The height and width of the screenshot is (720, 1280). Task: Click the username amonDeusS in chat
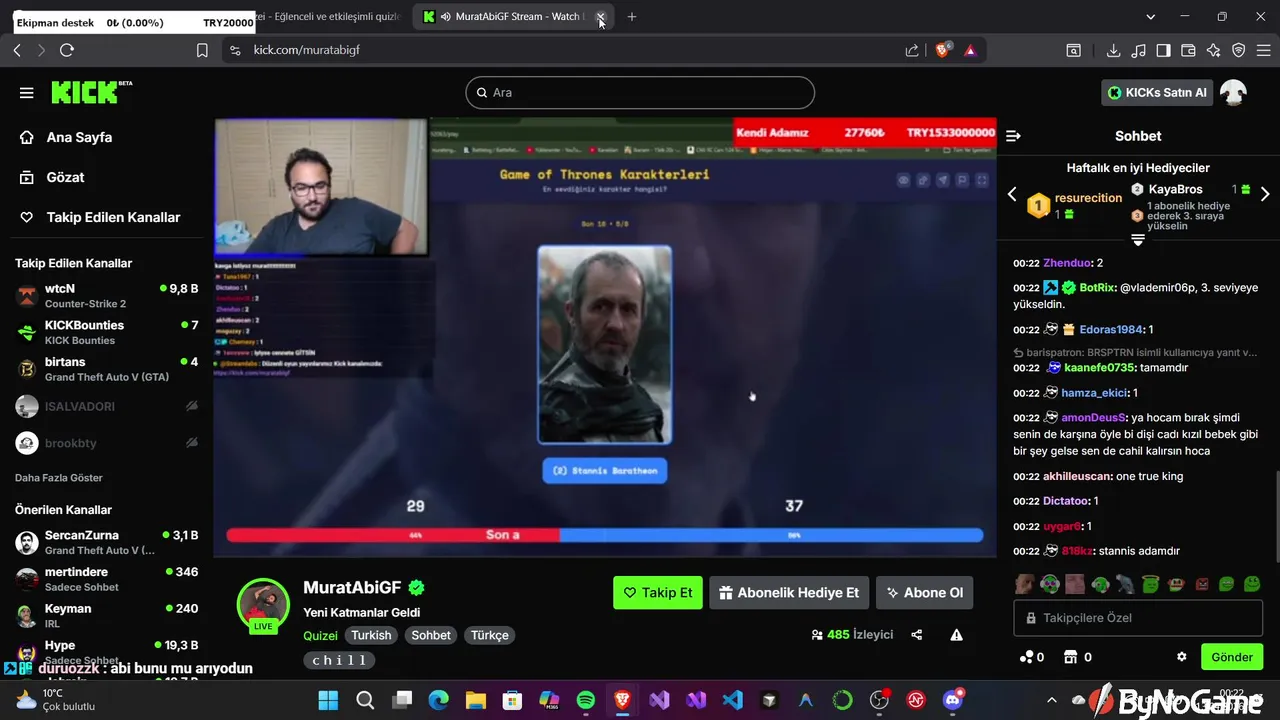[1094, 418]
